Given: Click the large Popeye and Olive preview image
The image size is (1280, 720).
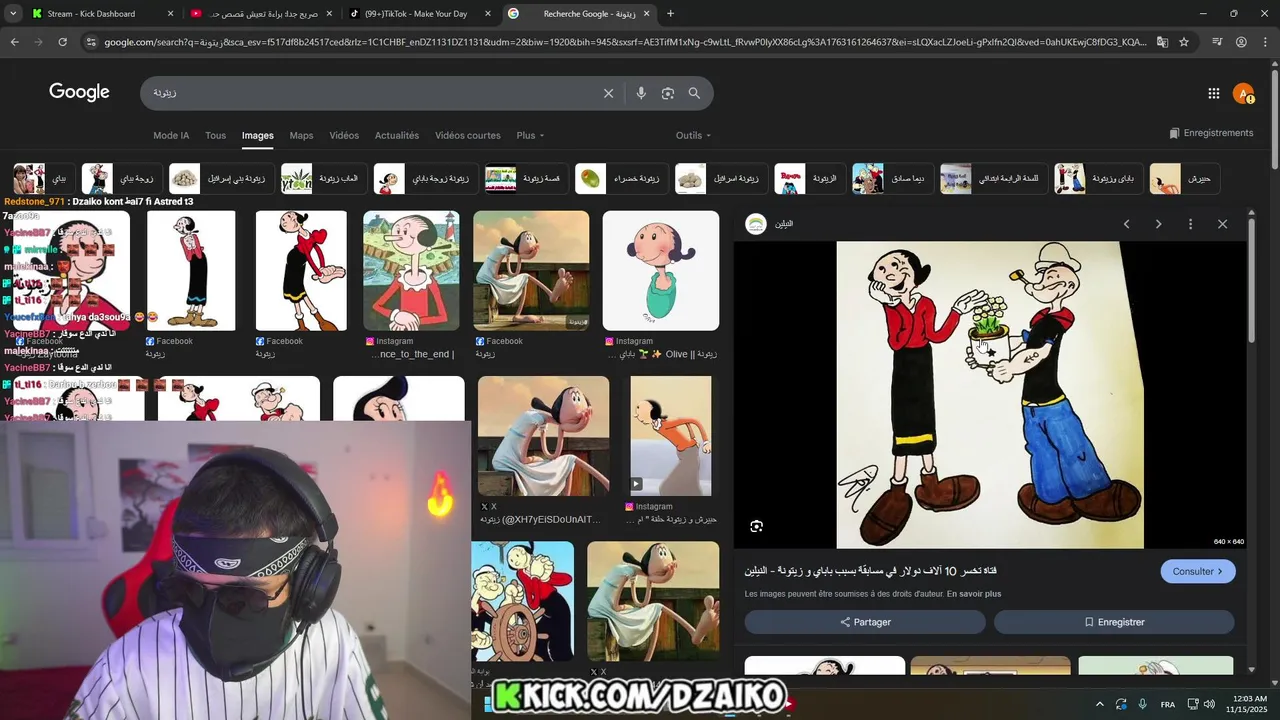Looking at the screenshot, I should point(990,395).
